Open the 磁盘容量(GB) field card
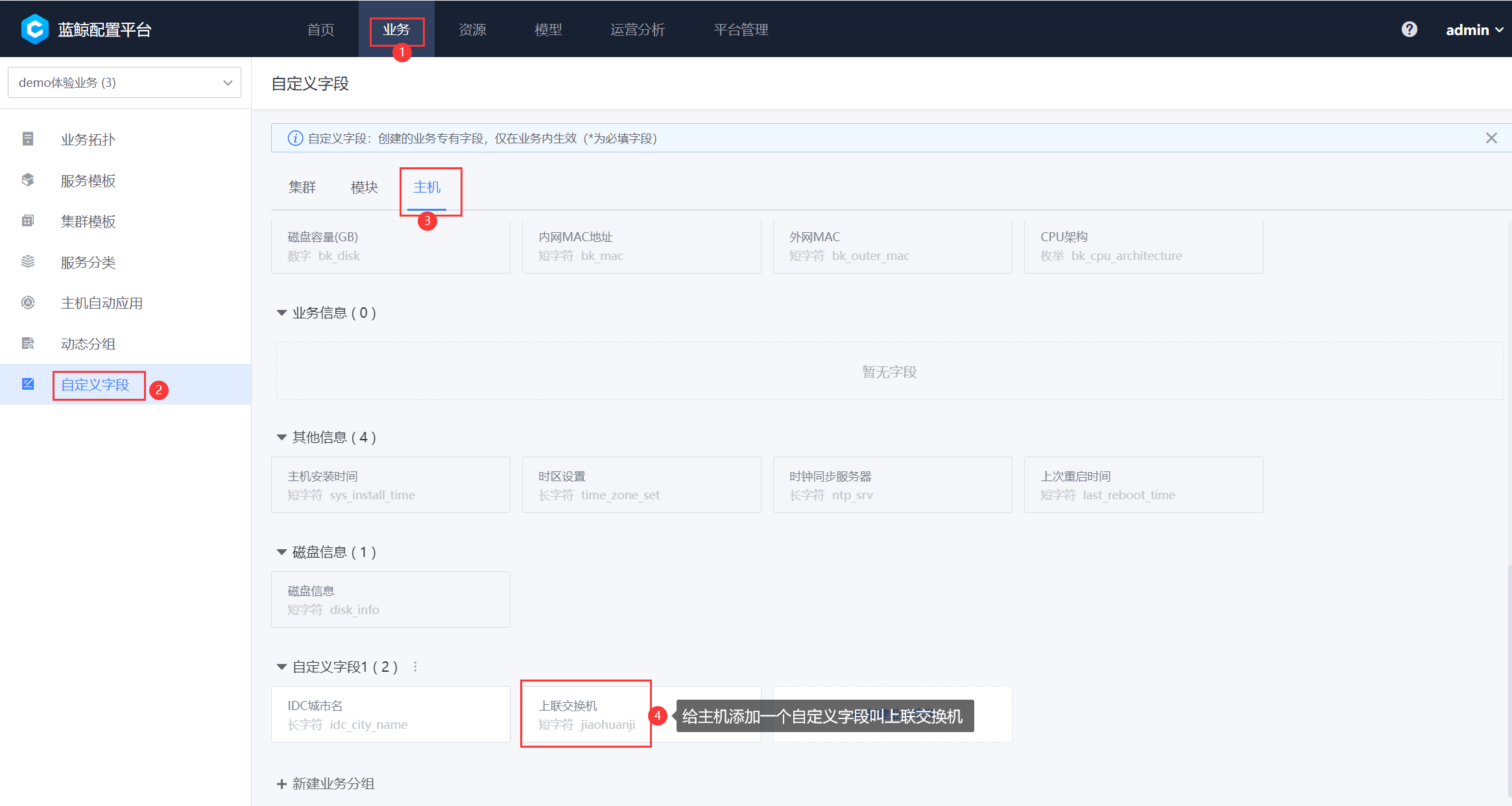 click(390, 246)
